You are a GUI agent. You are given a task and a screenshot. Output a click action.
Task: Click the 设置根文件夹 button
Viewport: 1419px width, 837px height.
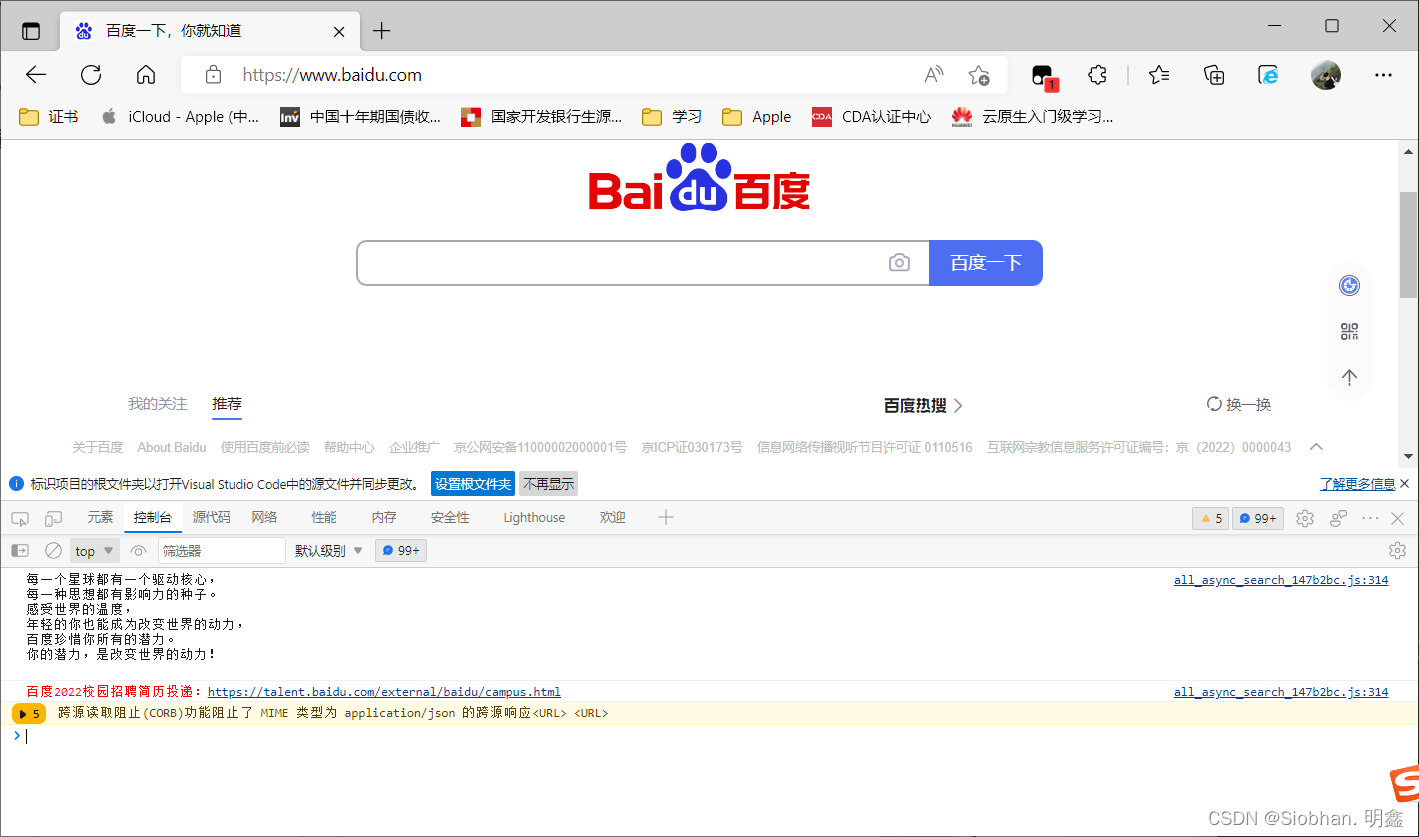[473, 484]
